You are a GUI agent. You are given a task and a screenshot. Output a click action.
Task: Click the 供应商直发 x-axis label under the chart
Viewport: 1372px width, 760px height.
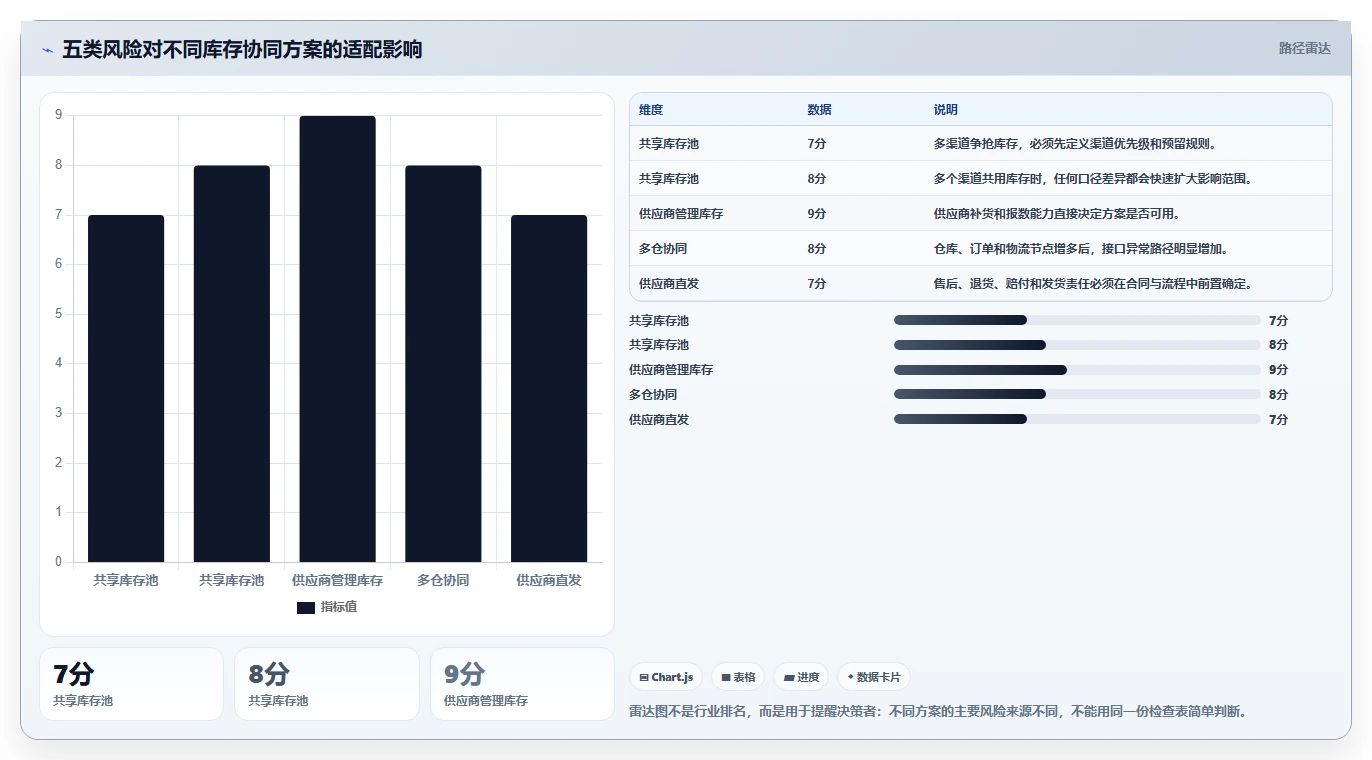tap(549, 580)
